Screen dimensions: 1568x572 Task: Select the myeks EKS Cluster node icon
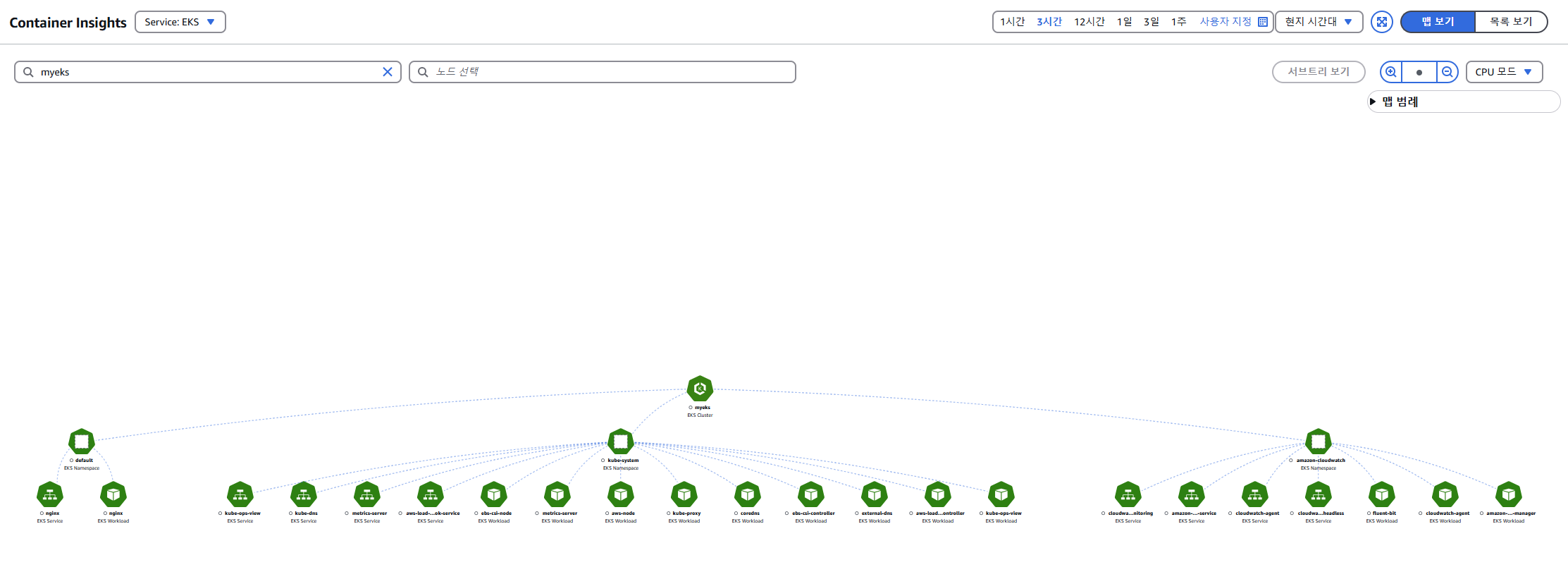click(x=700, y=389)
